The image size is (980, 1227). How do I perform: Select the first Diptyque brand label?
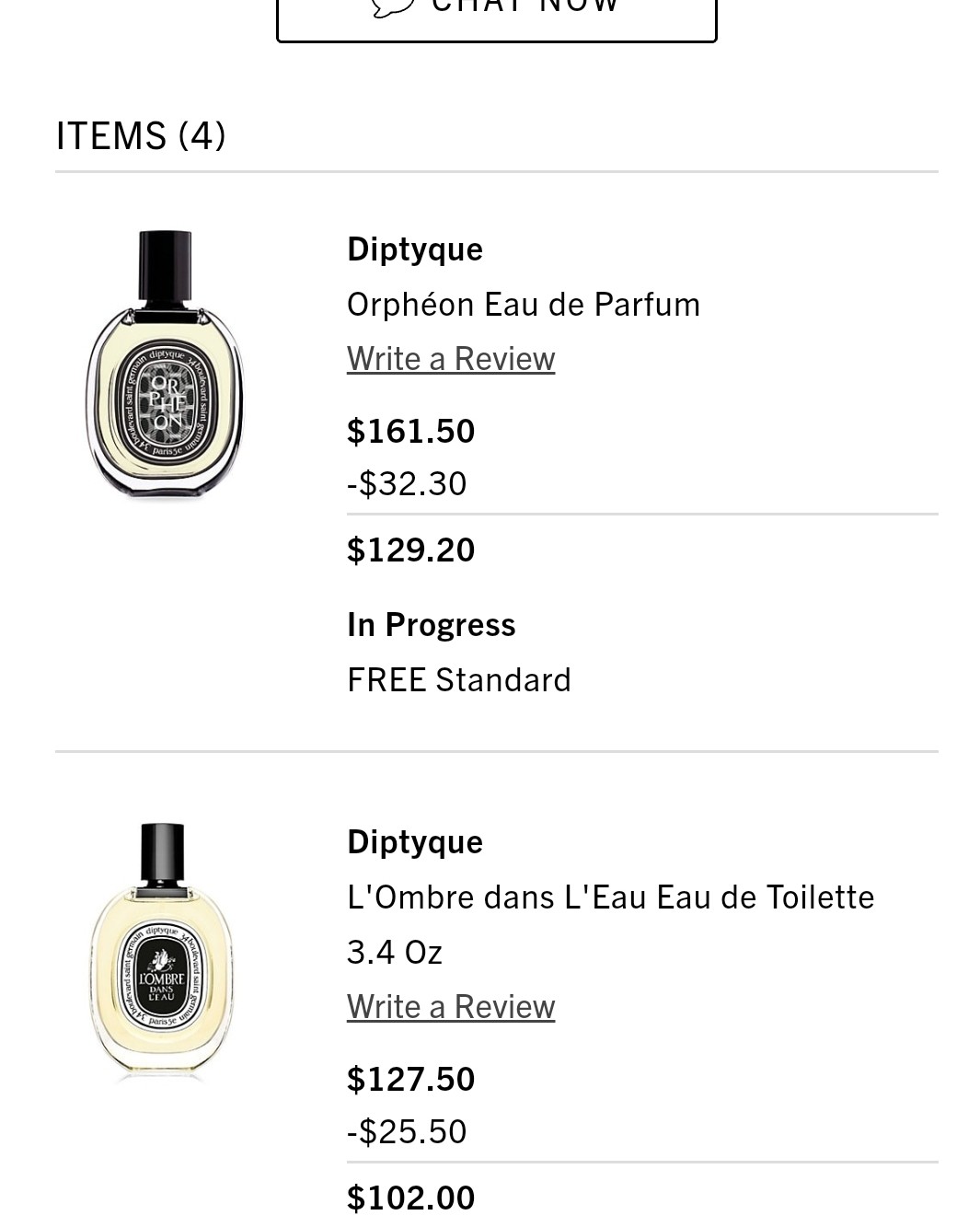pos(415,249)
